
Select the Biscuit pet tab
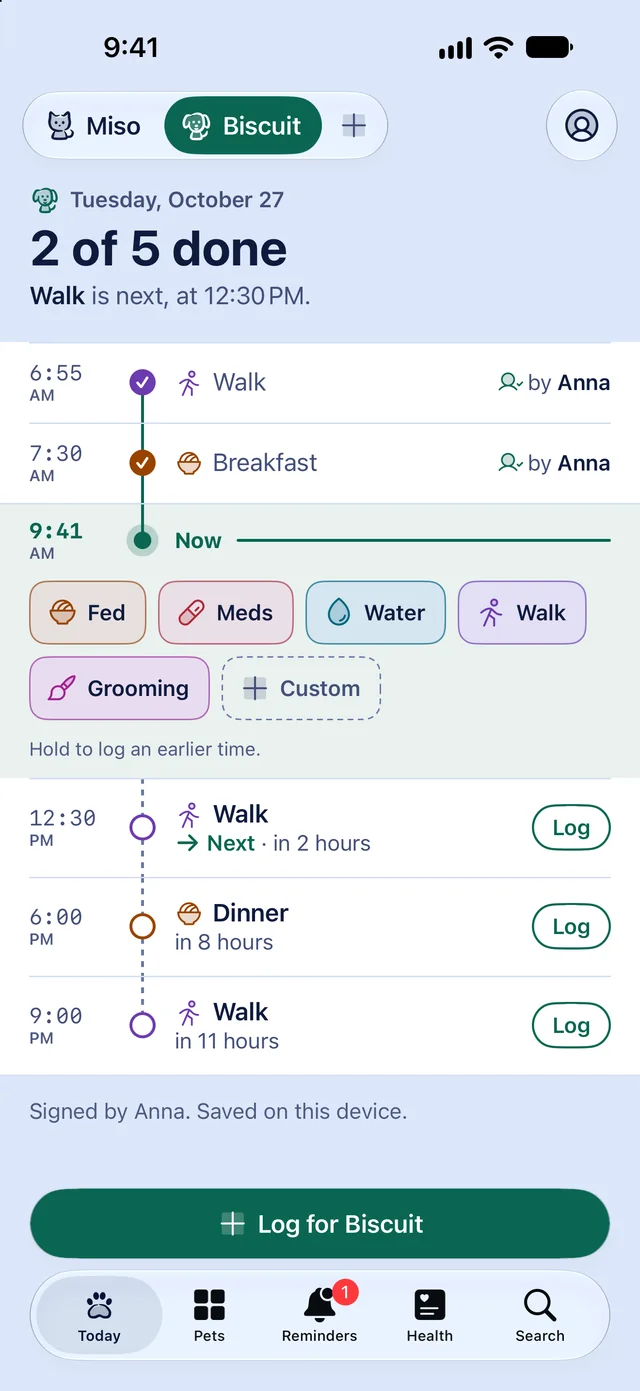click(243, 125)
